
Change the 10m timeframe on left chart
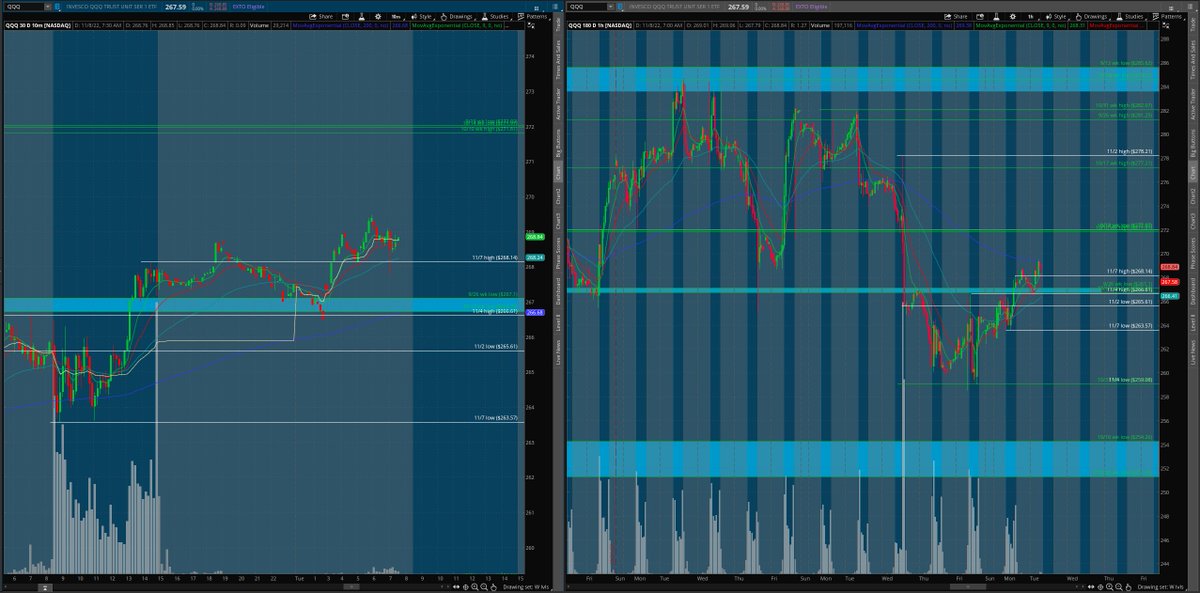pyautogui.click(x=396, y=16)
